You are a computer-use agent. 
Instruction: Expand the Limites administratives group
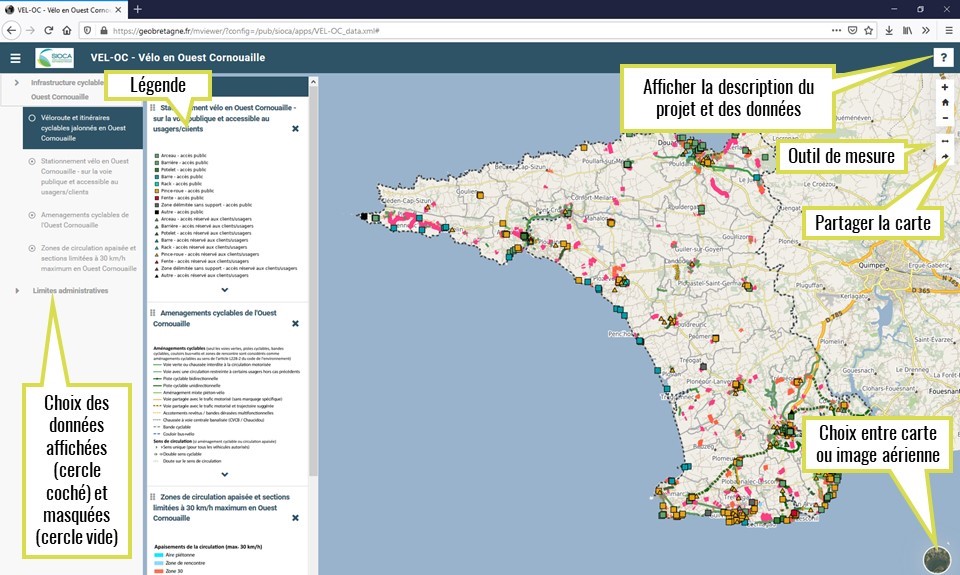tap(17, 291)
